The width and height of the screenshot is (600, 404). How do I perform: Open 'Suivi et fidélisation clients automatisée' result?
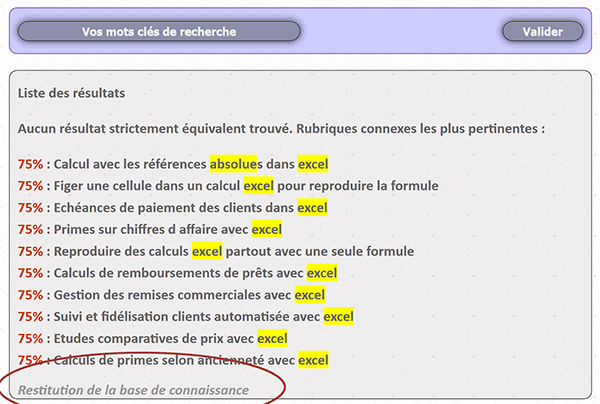point(204,317)
